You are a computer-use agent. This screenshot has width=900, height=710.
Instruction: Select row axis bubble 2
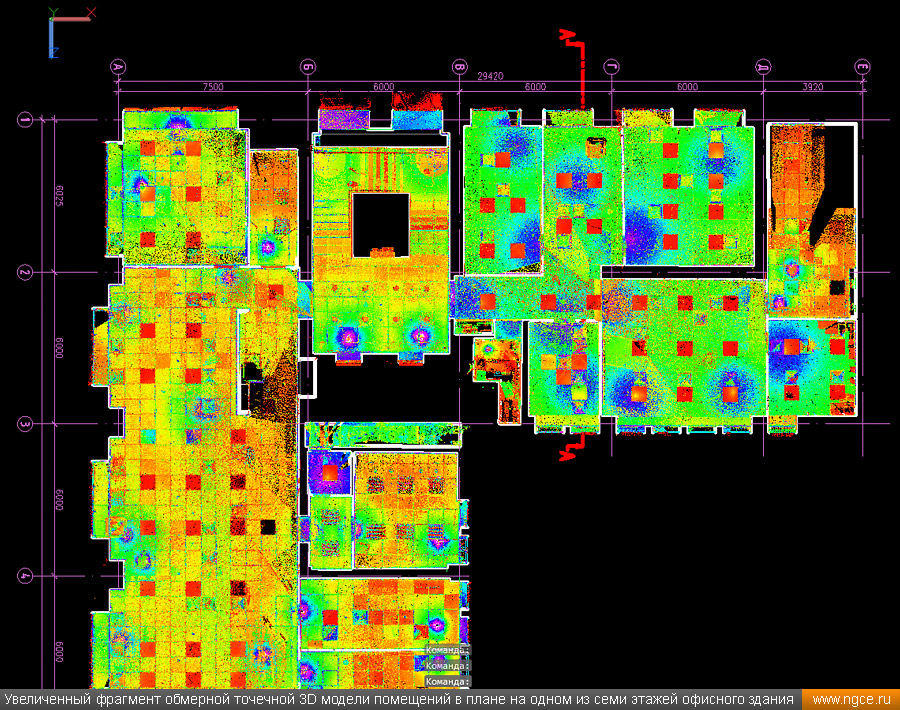click(x=25, y=272)
